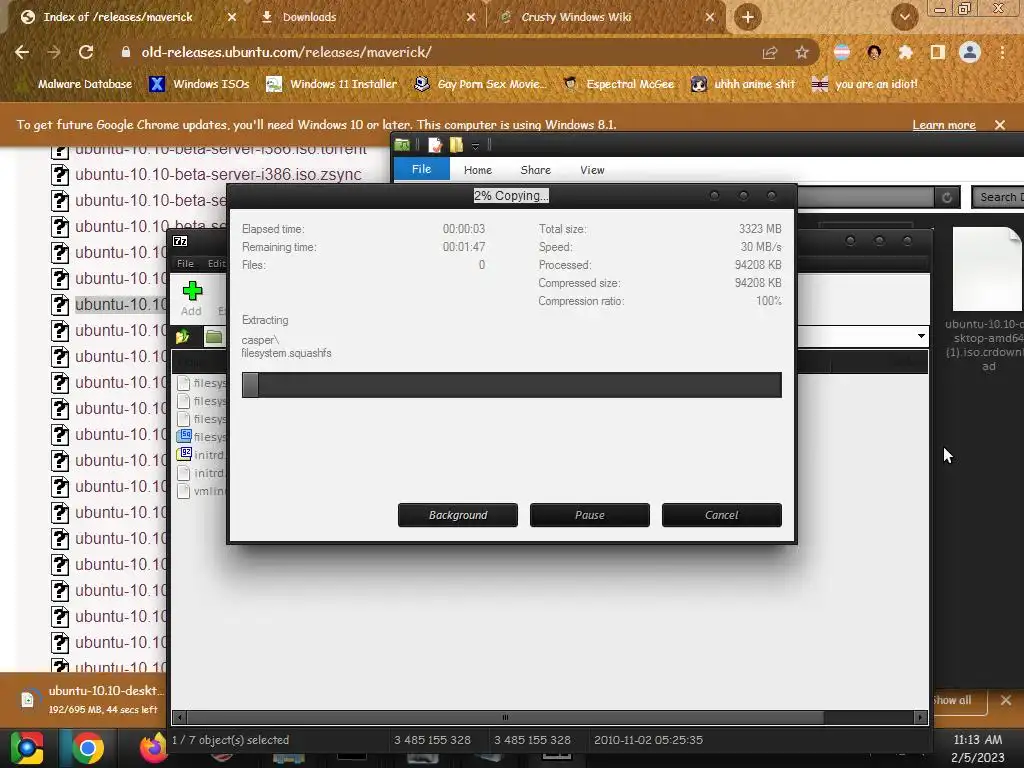Close the Chrome downloads shelf
This screenshot has height=768, width=1024.
1006,700
